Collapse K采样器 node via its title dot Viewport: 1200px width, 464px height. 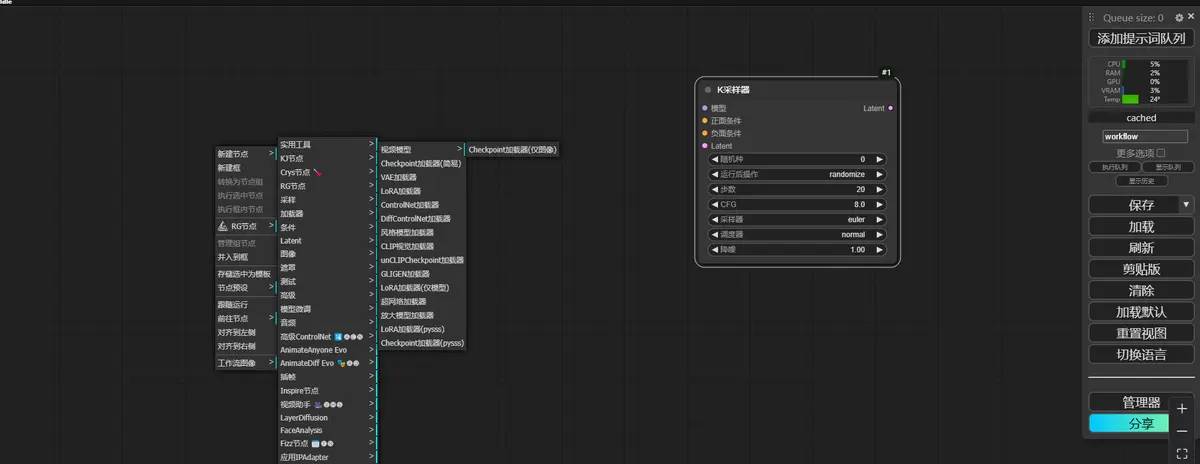click(x=708, y=90)
